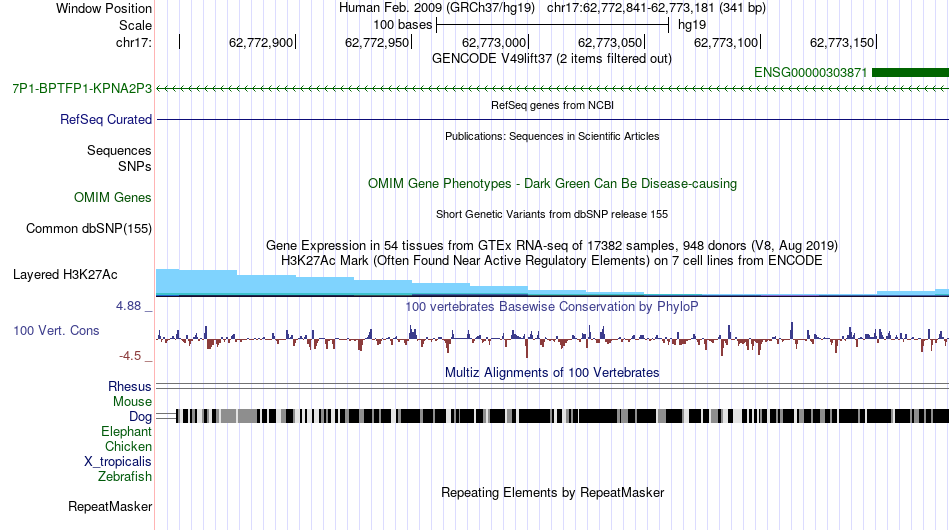
Task: Click the blue H3K27Ac signal area
Action: click(x=552, y=283)
